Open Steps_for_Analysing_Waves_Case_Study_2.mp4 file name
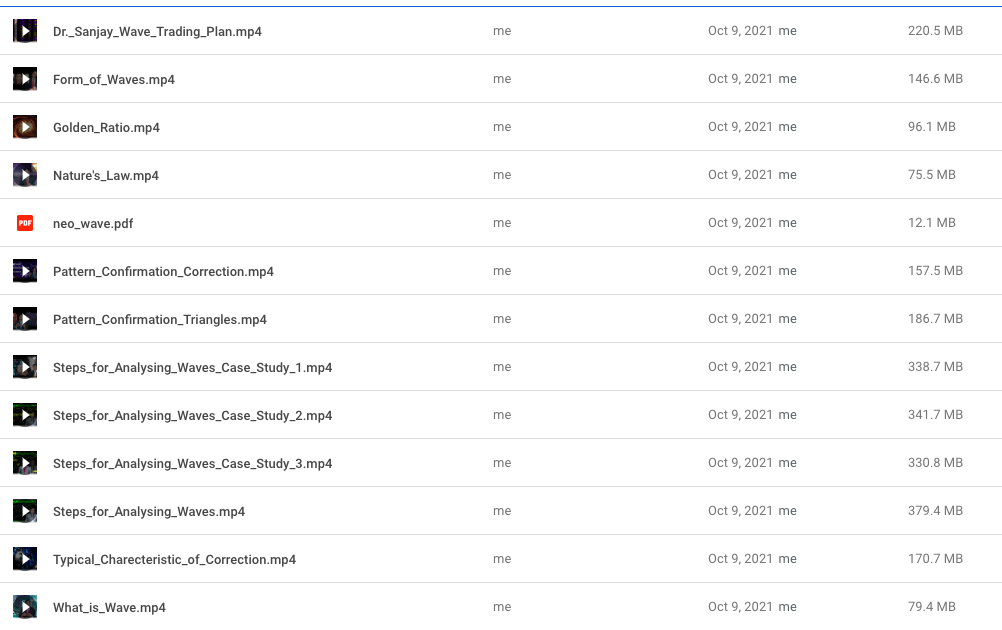 [192, 416]
